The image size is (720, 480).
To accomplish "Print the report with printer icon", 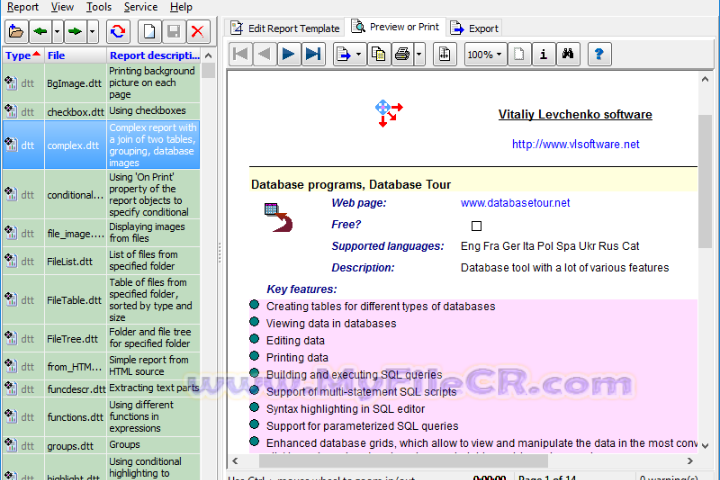I will (402, 54).
